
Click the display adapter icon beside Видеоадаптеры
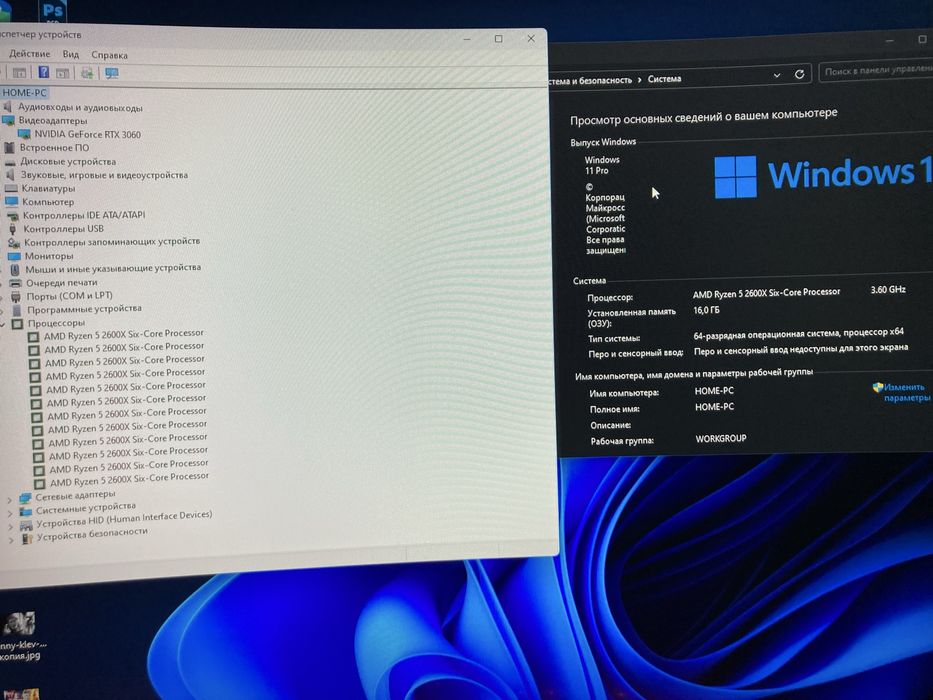pos(8,120)
